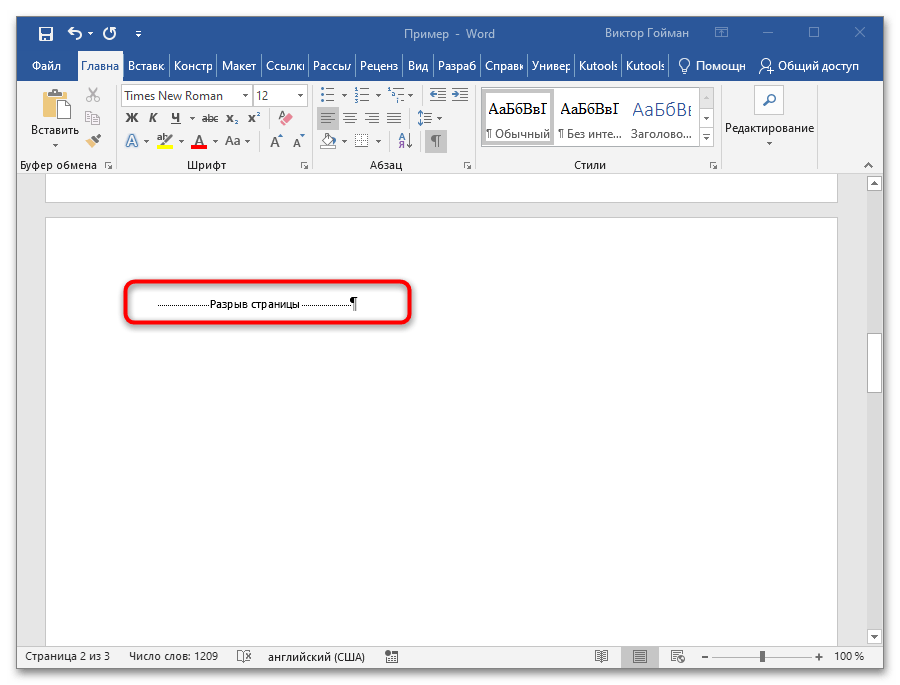900x685 pixels.
Task: Toggle italic К formatting
Action: pos(153,118)
